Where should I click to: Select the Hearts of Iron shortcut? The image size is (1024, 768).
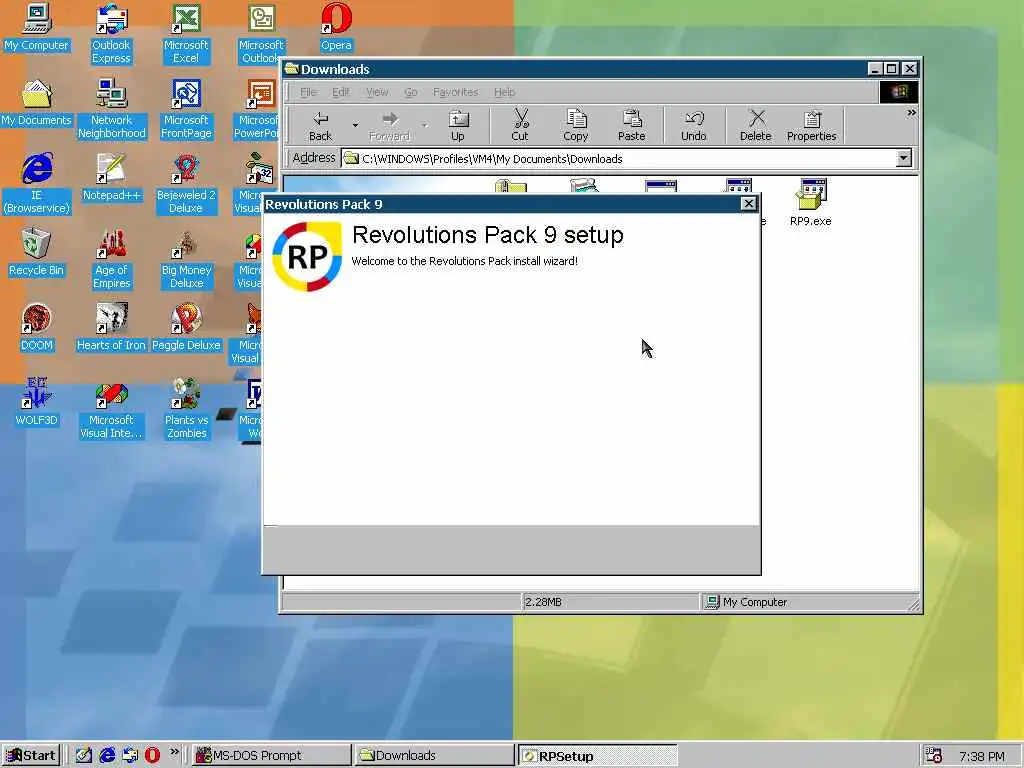pos(112,328)
